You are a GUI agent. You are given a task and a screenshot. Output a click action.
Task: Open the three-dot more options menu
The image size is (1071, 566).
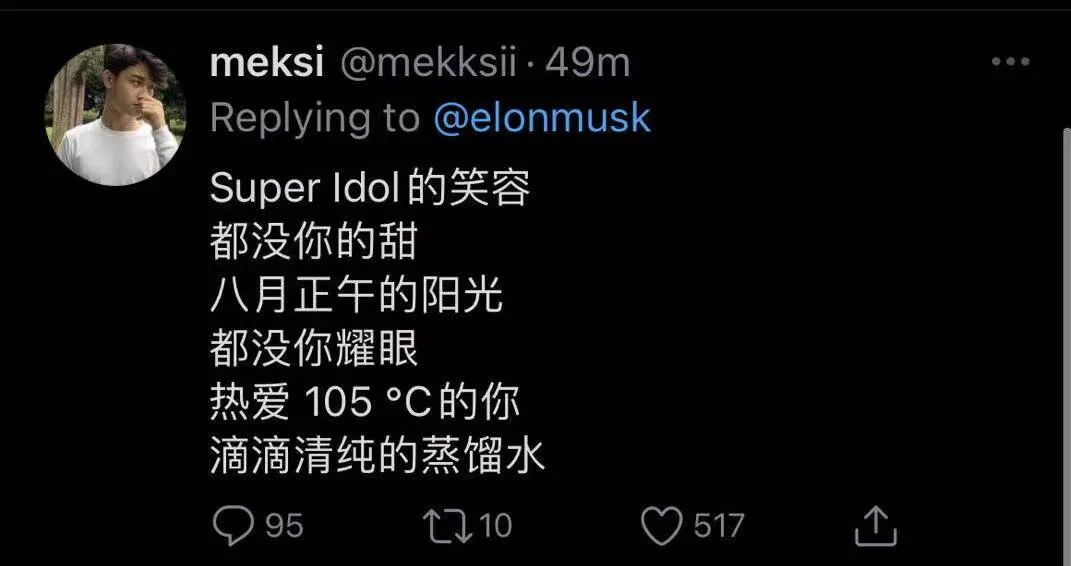[x=1010, y=63]
